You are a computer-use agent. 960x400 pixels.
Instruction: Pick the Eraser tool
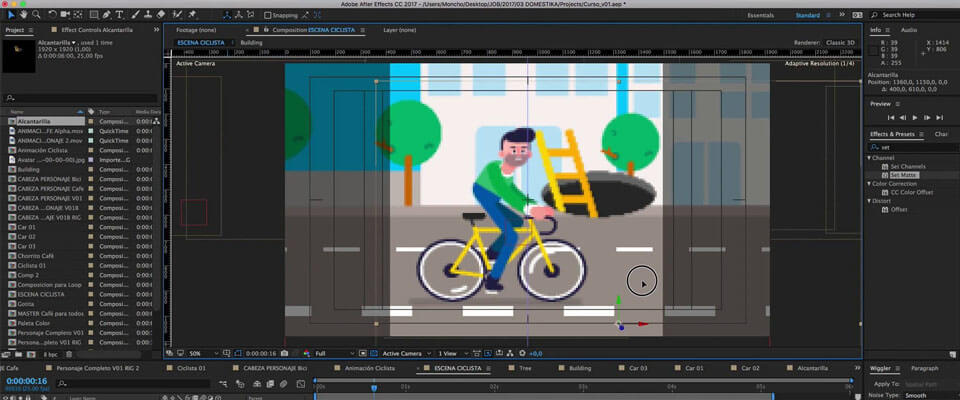pyautogui.click(x=161, y=15)
